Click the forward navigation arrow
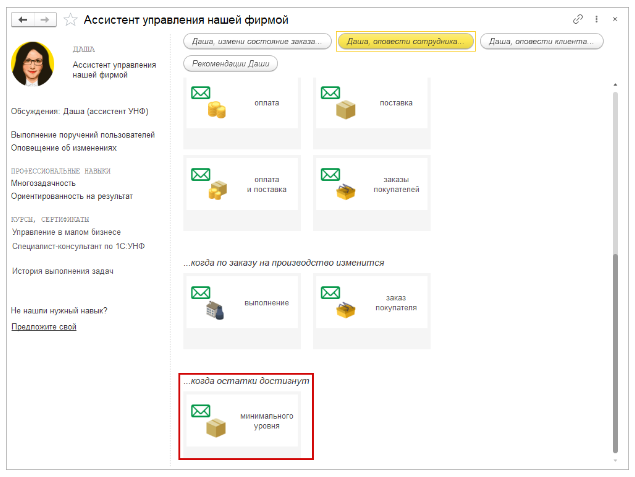Image resolution: width=635 pixels, height=477 pixels. [x=46, y=19]
